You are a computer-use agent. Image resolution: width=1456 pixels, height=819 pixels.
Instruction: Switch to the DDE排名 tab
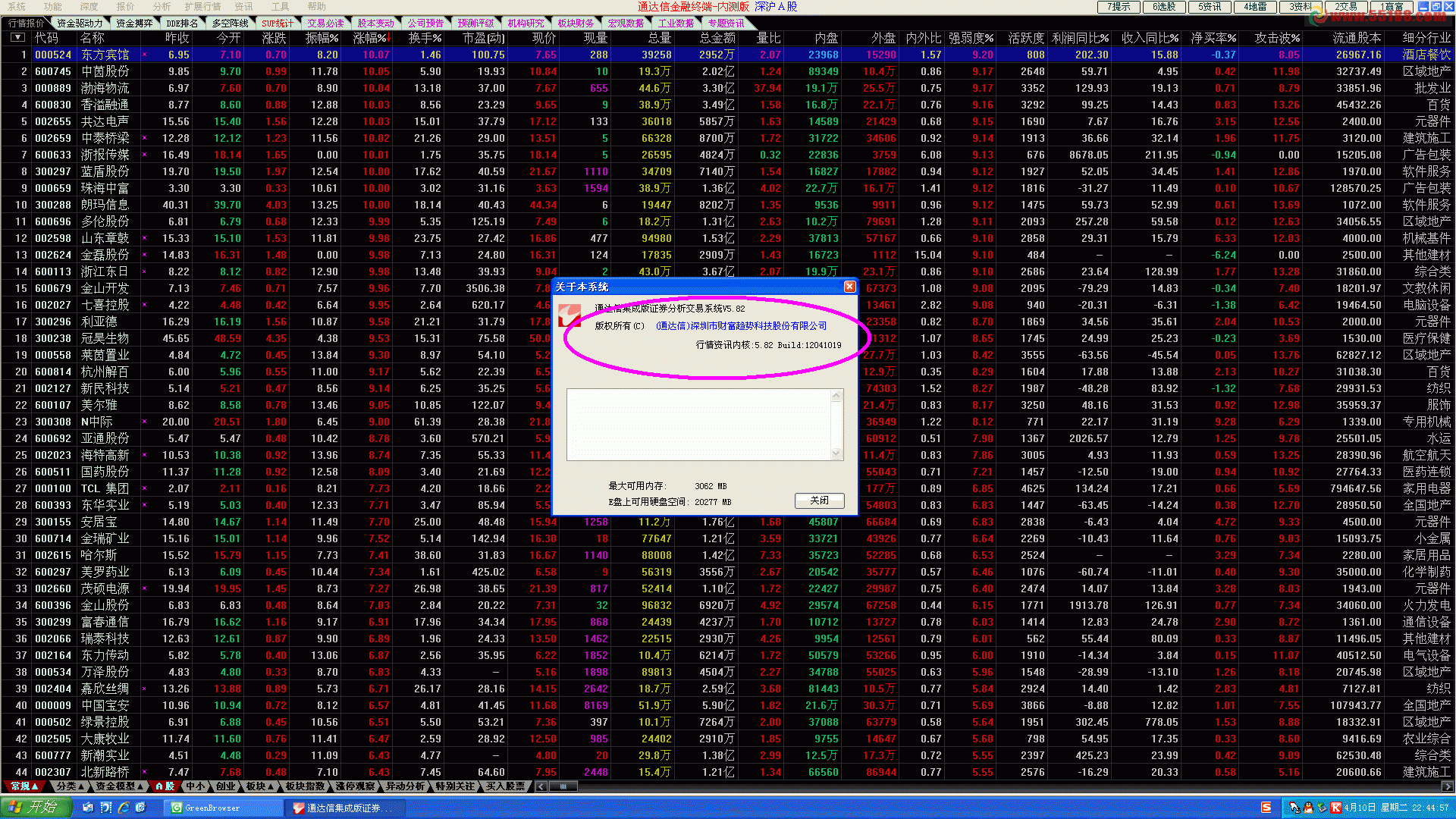[182, 24]
